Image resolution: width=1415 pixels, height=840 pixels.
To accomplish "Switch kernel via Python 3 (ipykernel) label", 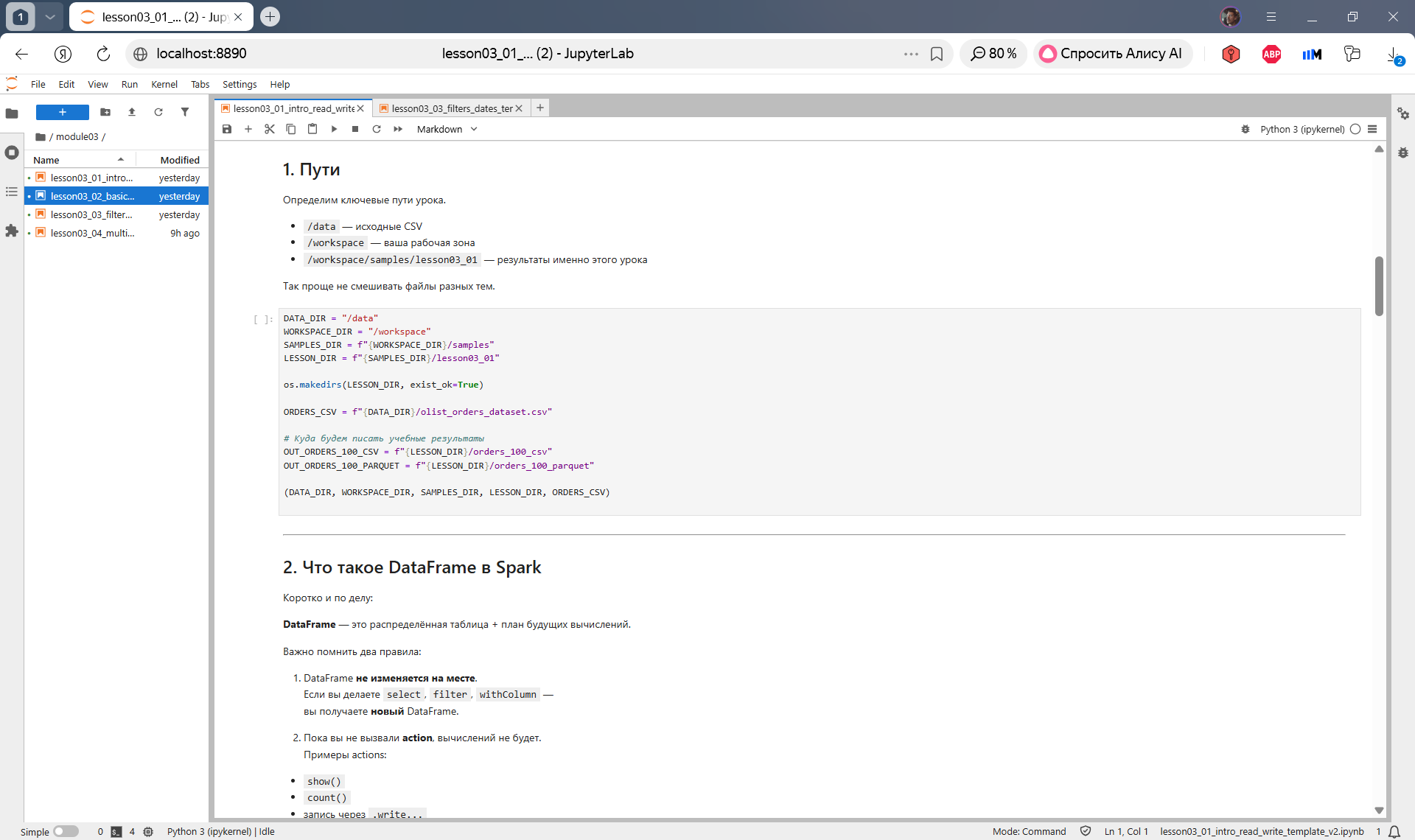I will pyautogui.click(x=1302, y=129).
